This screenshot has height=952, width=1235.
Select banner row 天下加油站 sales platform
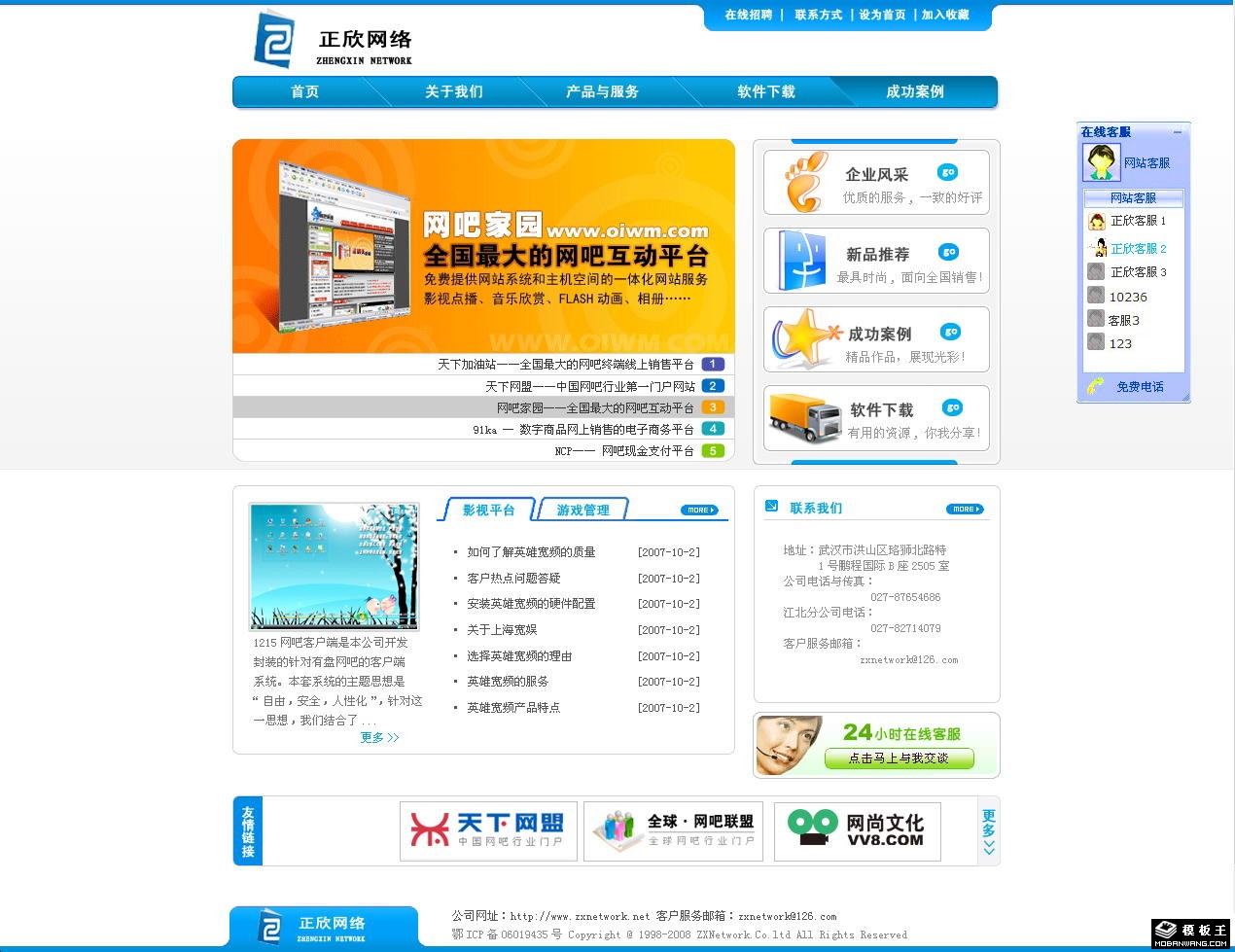click(566, 365)
